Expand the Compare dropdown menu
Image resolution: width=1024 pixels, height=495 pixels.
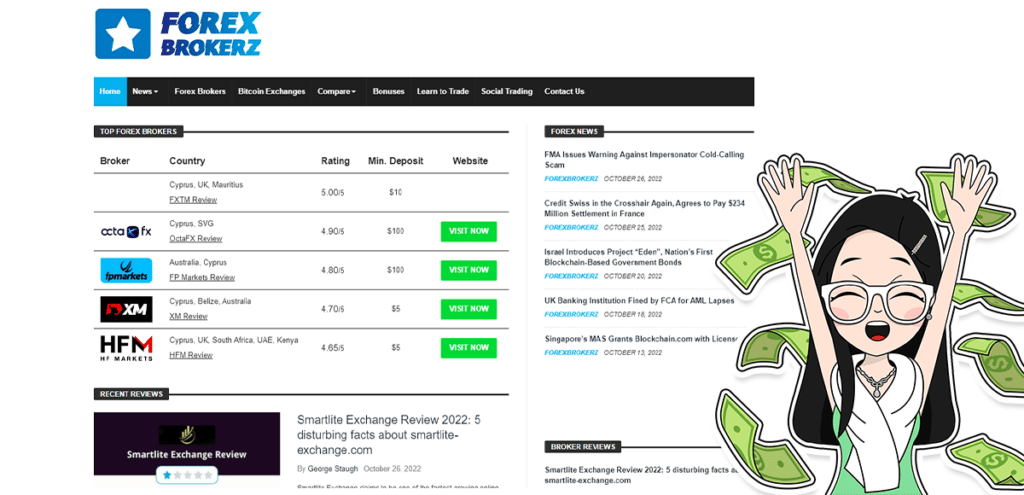tap(336, 91)
